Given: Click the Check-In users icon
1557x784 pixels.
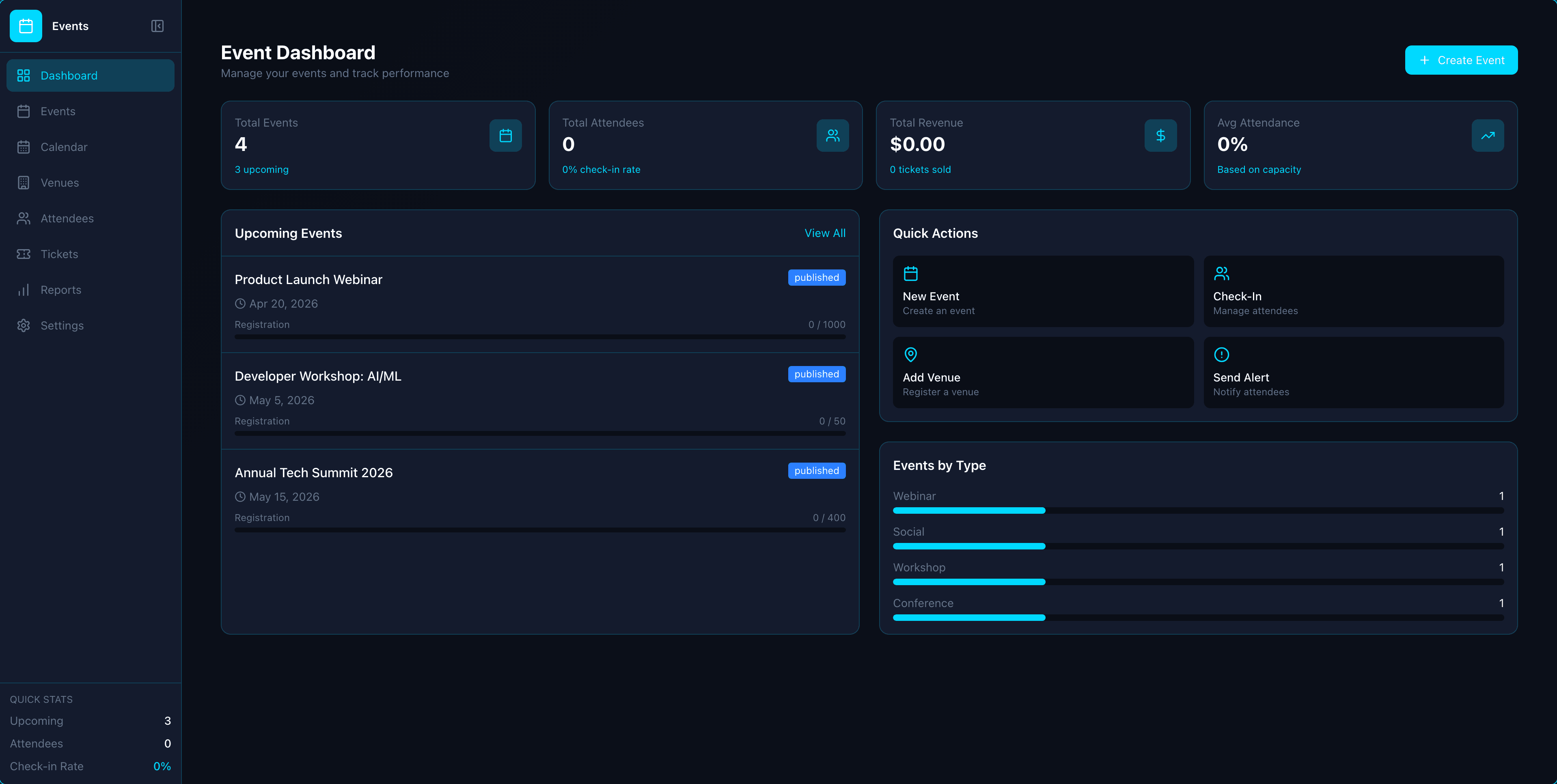Looking at the screenshot, I should [1222, 274].
